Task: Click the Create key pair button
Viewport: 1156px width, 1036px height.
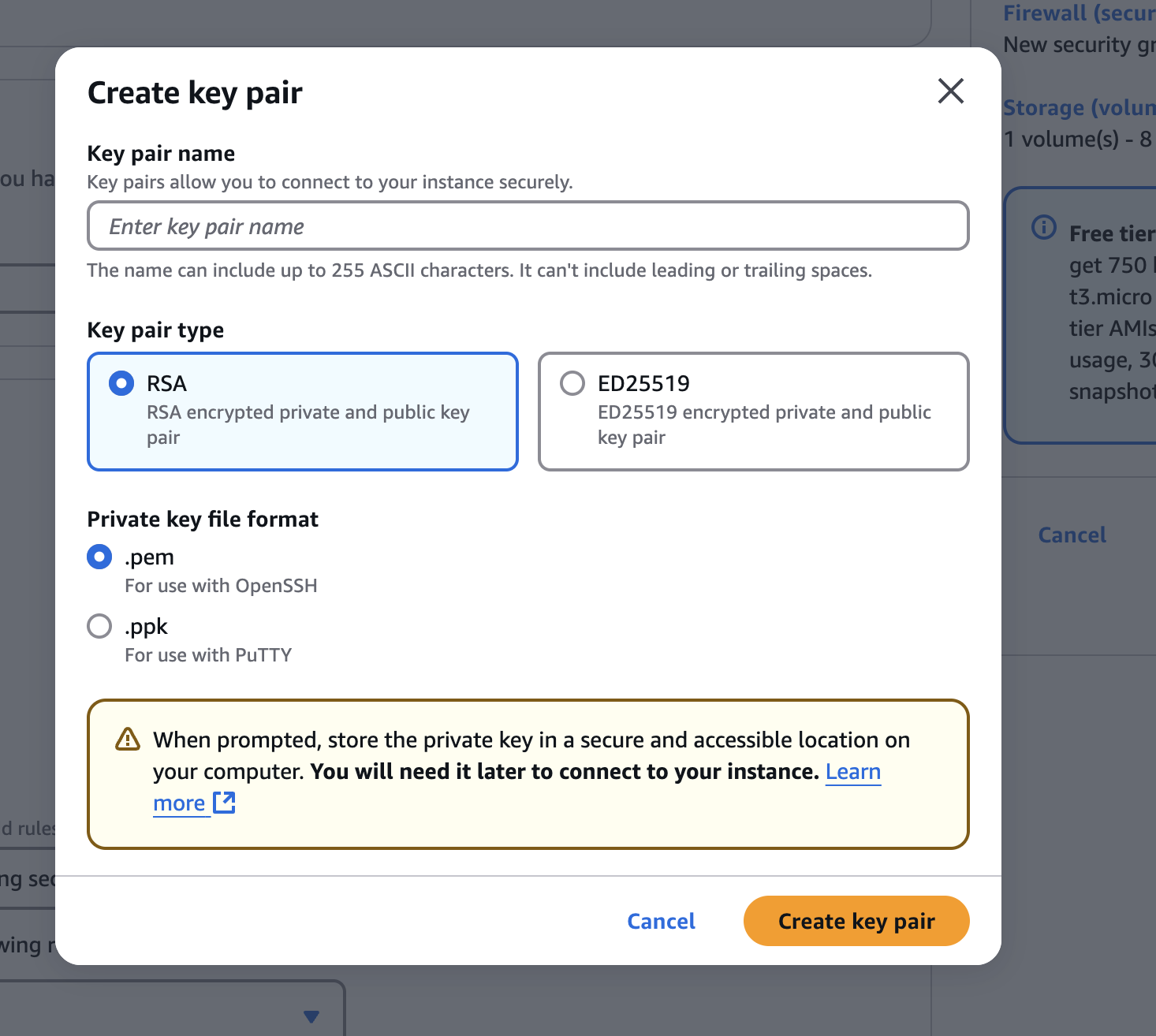Action: click(x=856, y=921)
